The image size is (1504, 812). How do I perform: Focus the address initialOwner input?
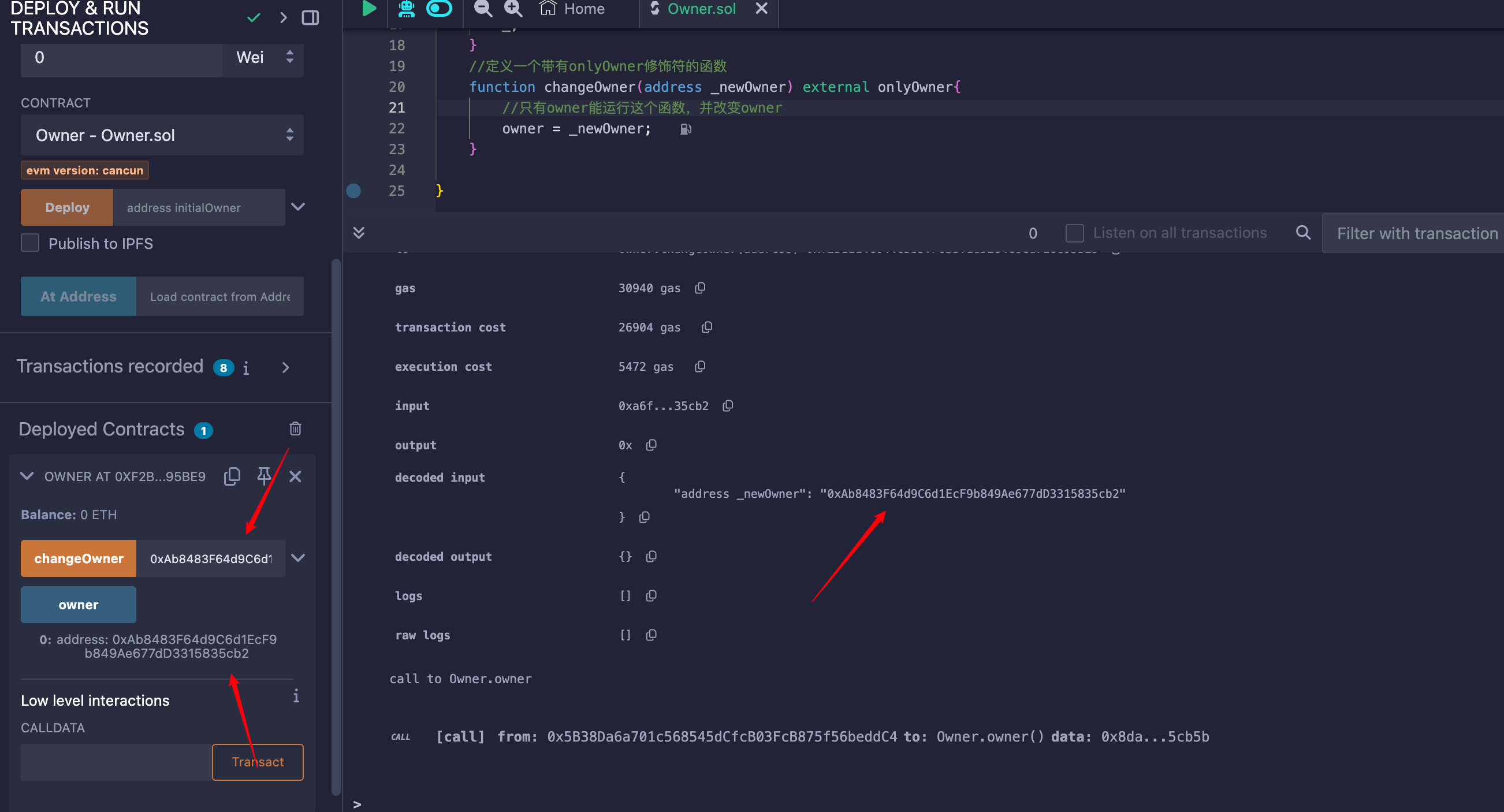coord(199,207)
